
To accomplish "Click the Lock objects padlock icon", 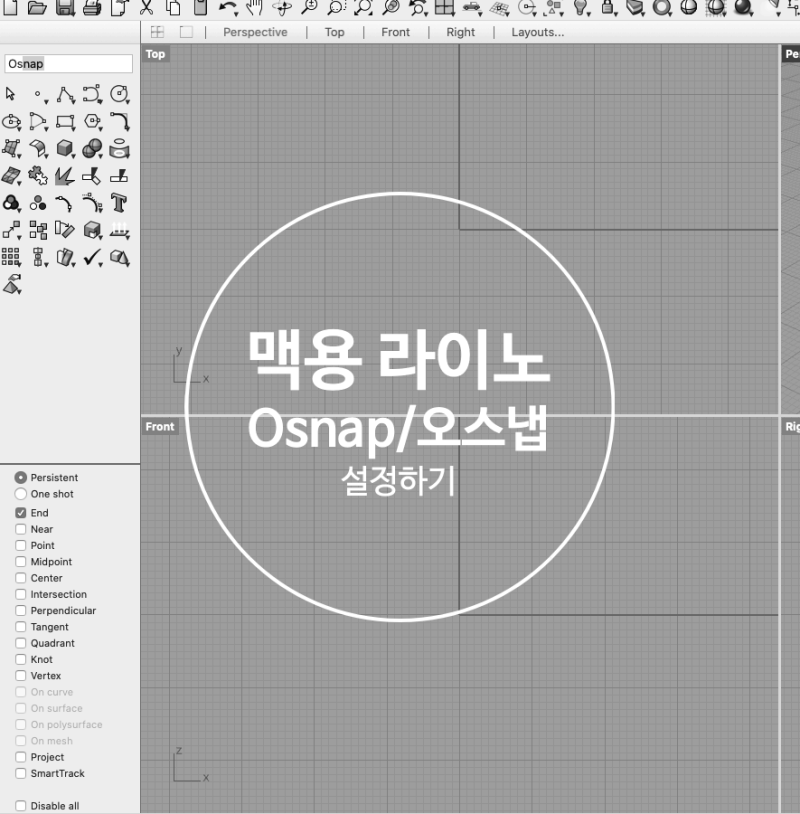I will pos(608,7).
